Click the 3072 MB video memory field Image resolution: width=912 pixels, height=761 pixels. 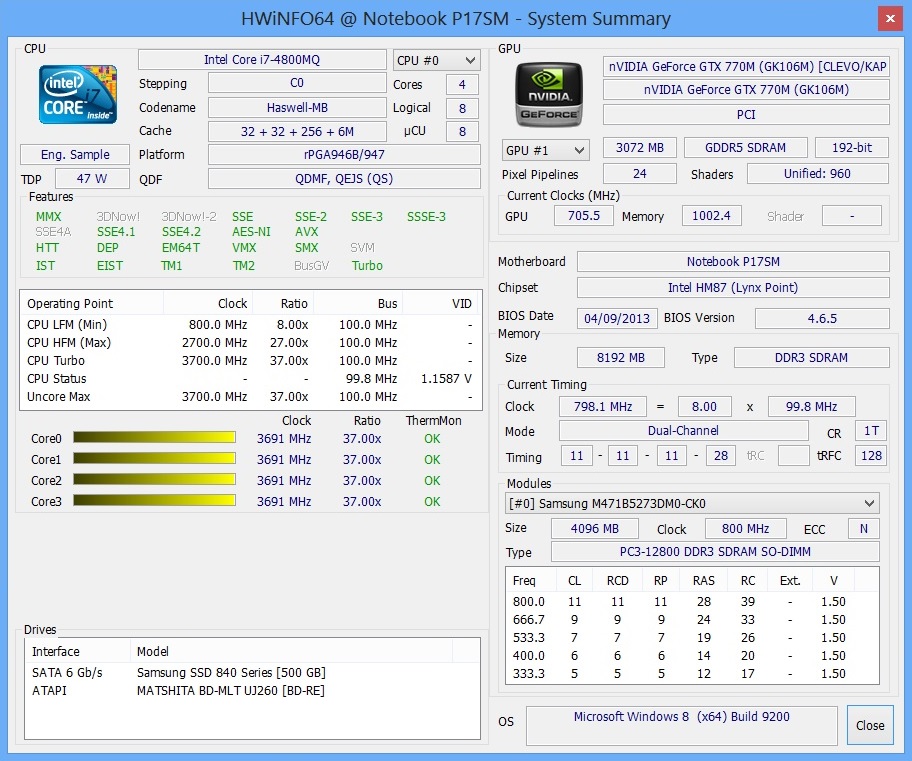(x=640, y=148)
